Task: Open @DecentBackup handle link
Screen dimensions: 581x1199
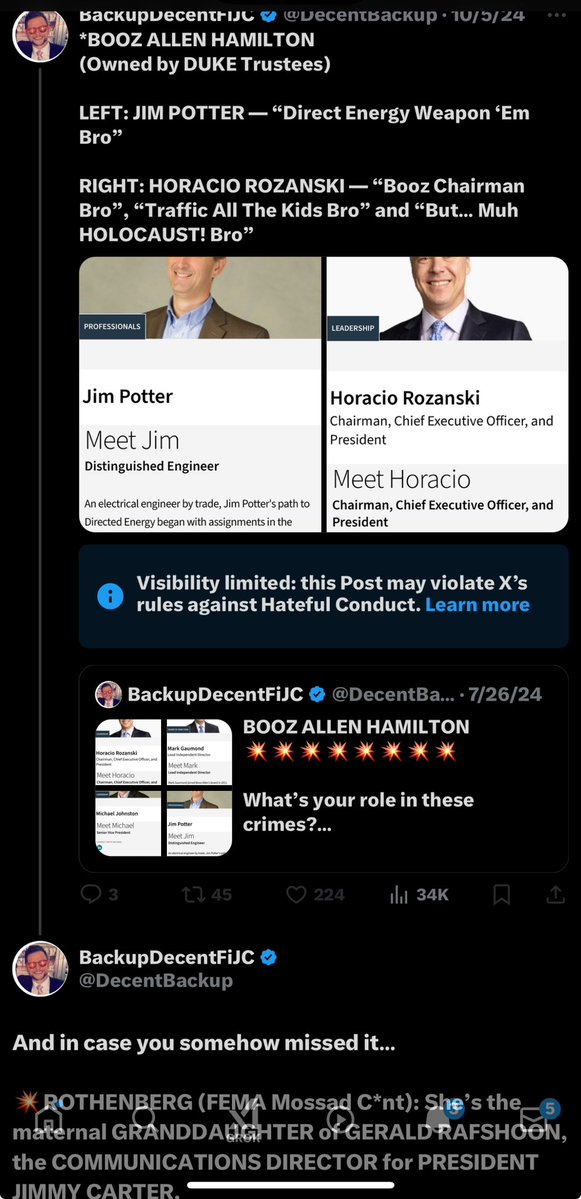Action: point(156,980)
